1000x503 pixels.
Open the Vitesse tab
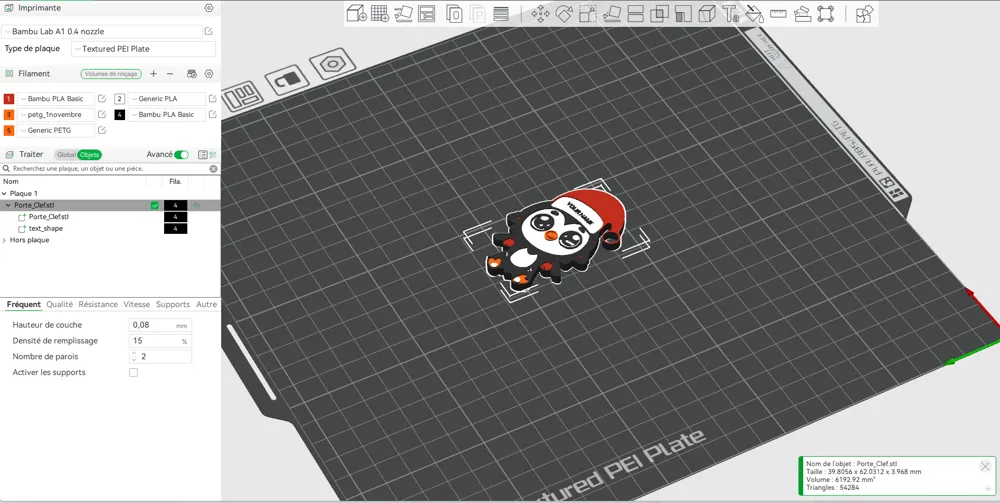(x=136, y=305)
